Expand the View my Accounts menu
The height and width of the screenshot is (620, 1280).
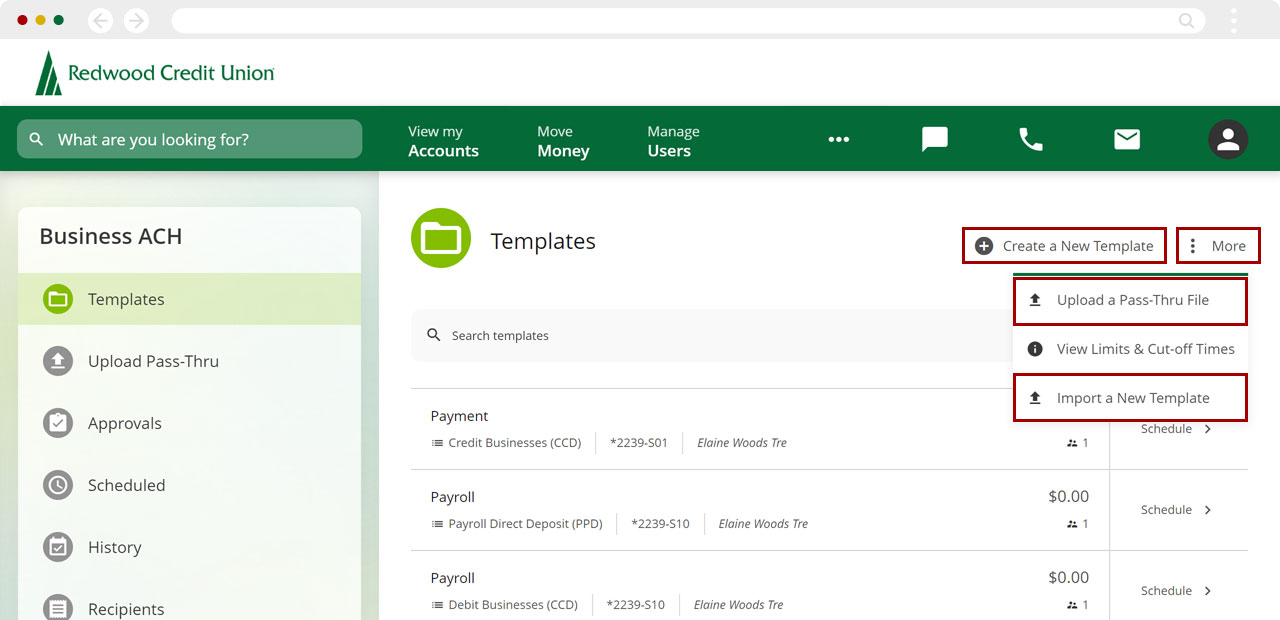[x=443, y=141]
